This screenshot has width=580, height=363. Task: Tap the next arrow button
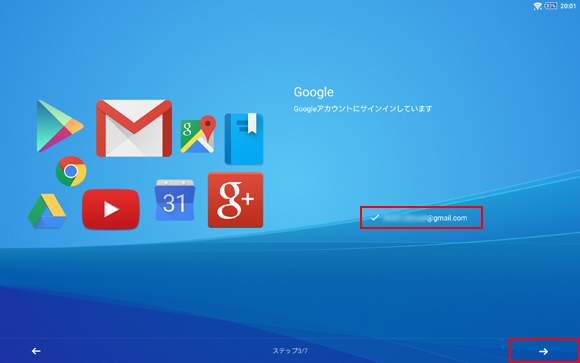pos(544,351)
